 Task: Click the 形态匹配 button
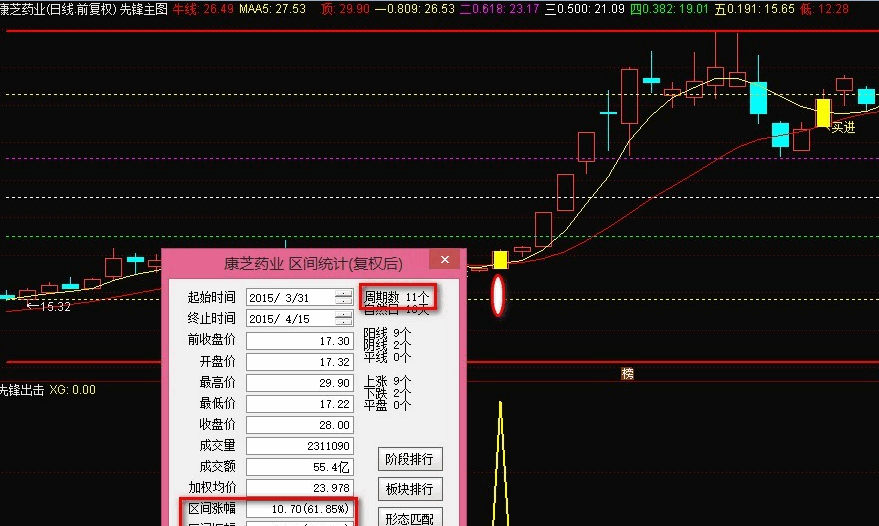click(x=410, y=518)
